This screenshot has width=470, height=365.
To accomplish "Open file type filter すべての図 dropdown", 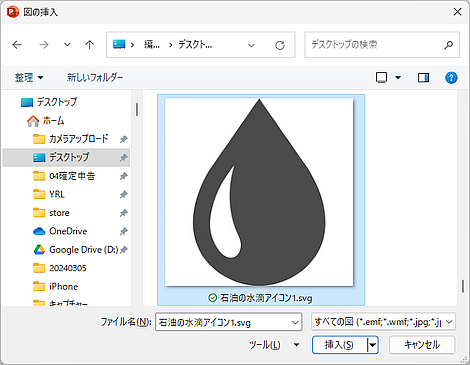I will click(383, 322).
